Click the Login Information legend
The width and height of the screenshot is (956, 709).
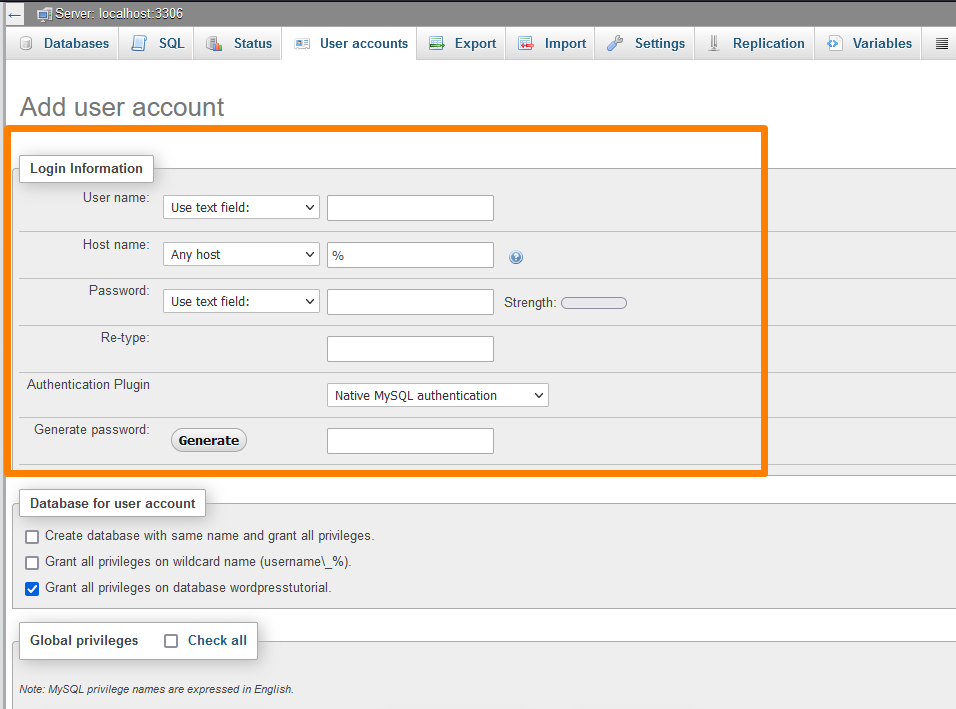86,168
